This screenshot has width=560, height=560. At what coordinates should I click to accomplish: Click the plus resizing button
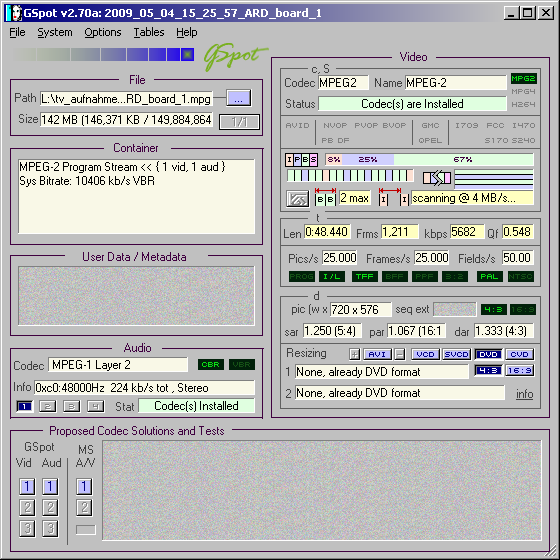pyautogui.click(x=354, y=354)
